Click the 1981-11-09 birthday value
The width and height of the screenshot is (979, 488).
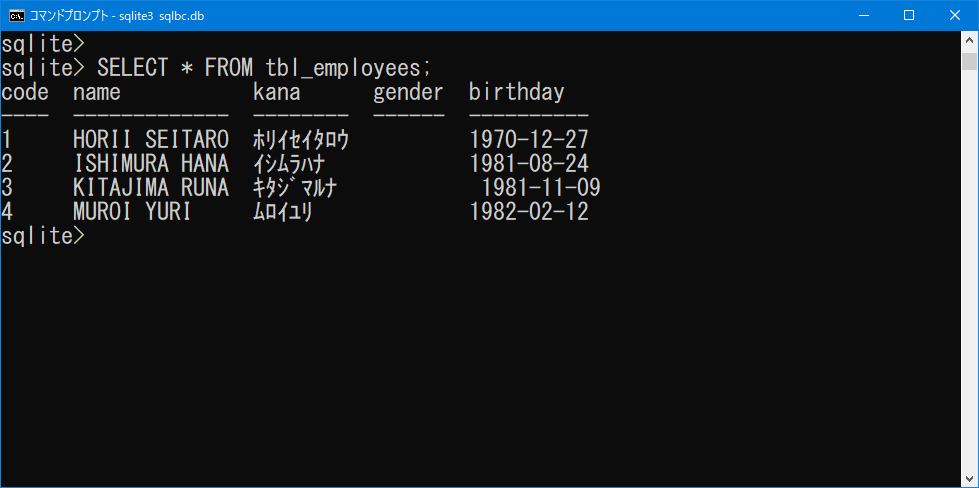(541, 188)
